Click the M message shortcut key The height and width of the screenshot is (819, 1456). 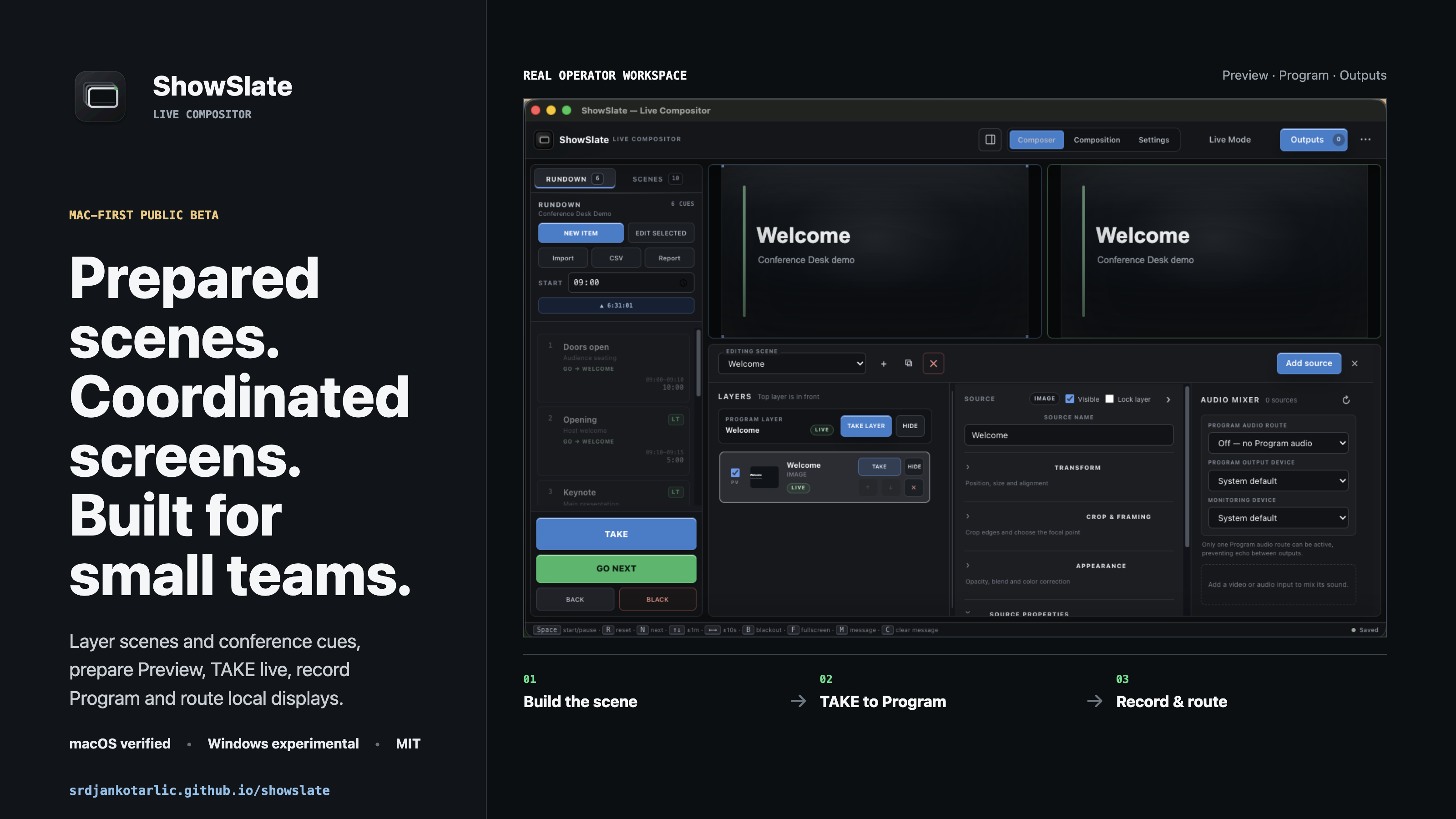pos(842,630)
